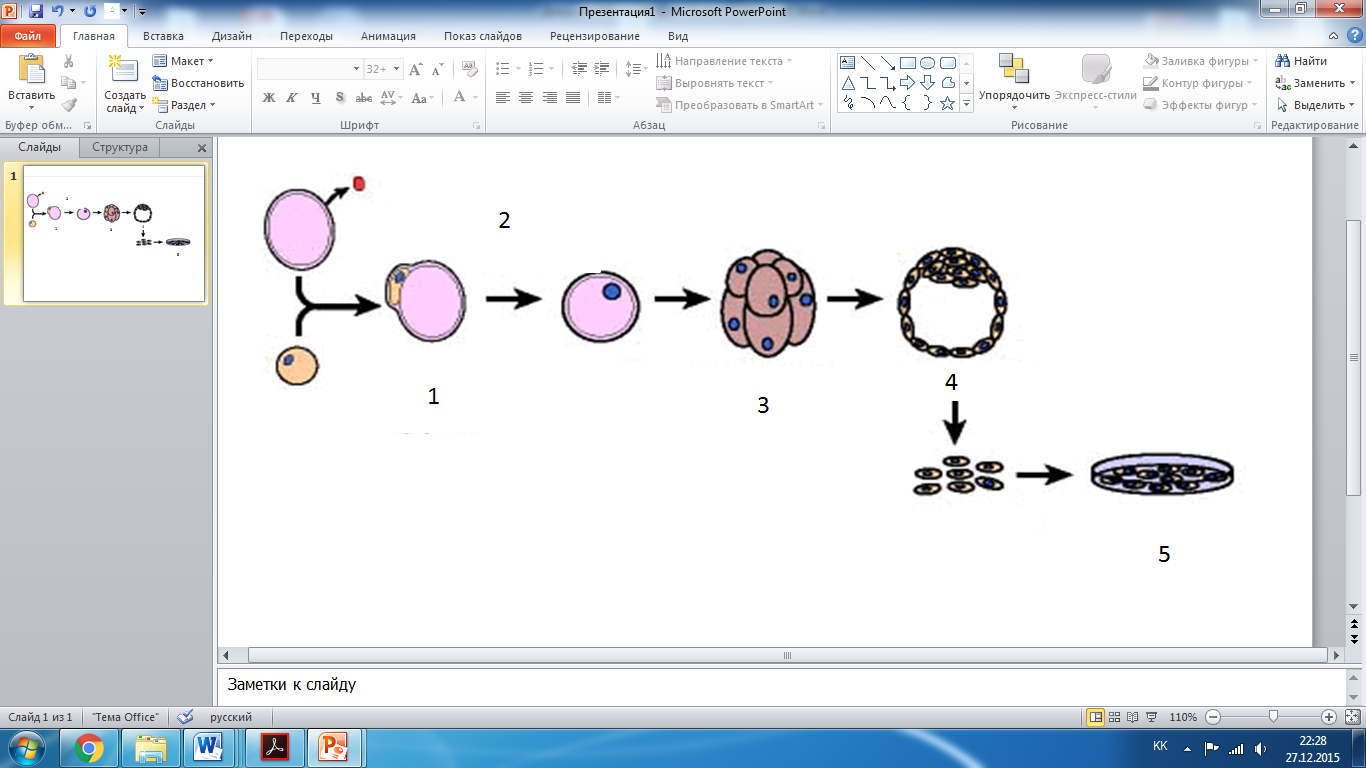The width and height of the screenshot is (1366, 768).
Task: Click the Clear Formatting eraser icon
Action: click(470, 69)
